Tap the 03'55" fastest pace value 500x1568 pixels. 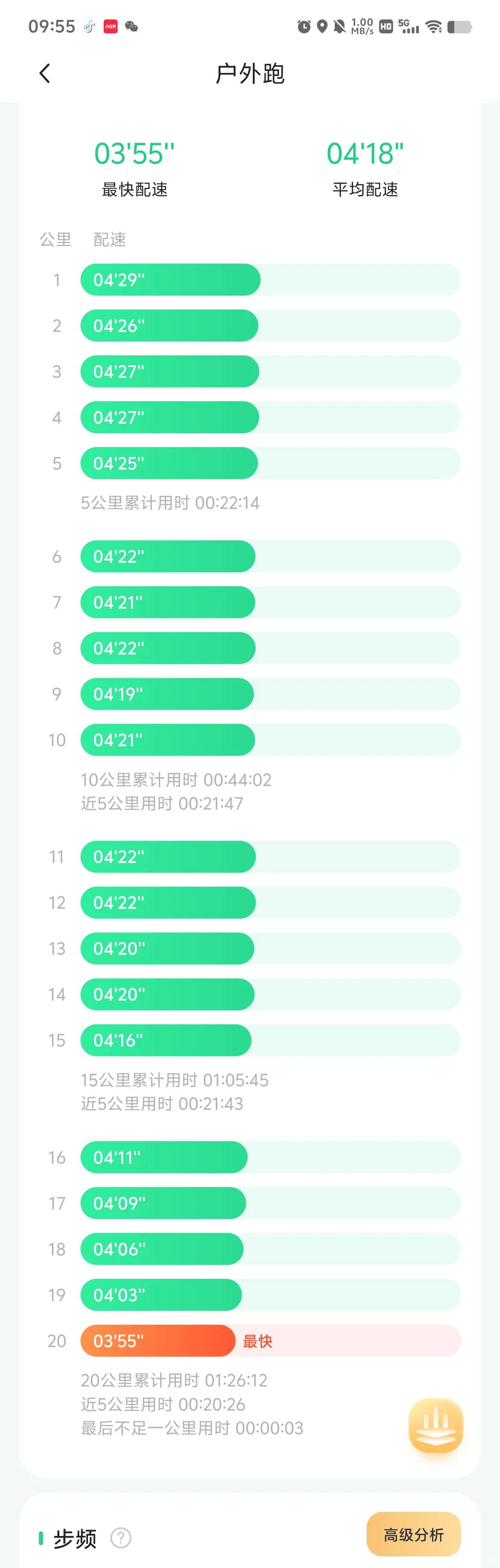click(134, 153)
